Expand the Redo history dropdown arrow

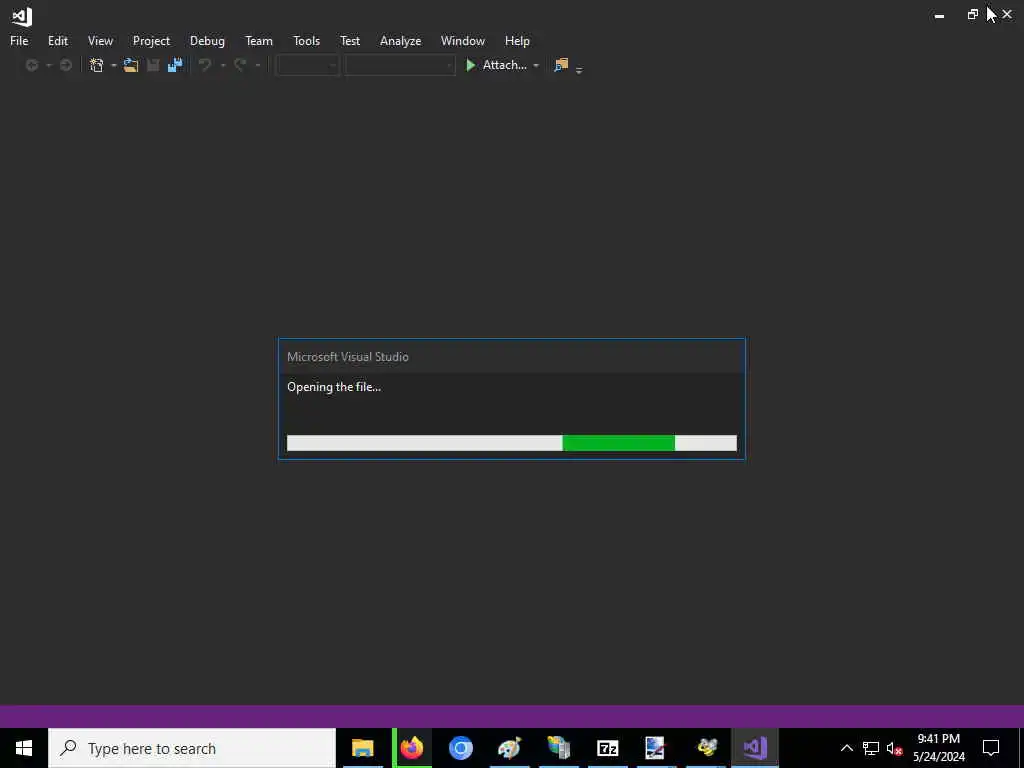coord(257,65)
